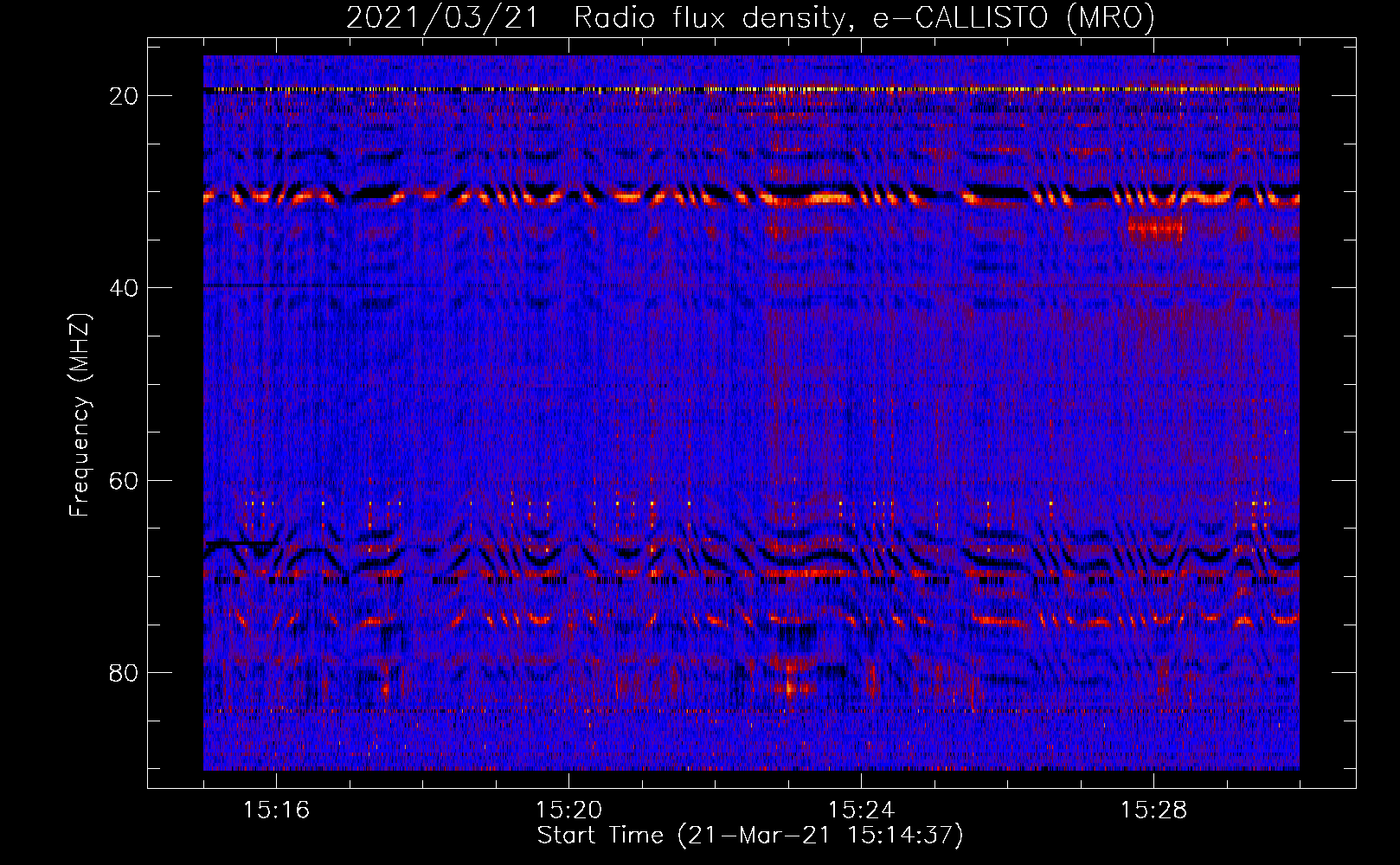Click the 'Start Time (21-Mar-21 15:14:37)' label
Screen dimensions: 1400x865
point(750,836)
